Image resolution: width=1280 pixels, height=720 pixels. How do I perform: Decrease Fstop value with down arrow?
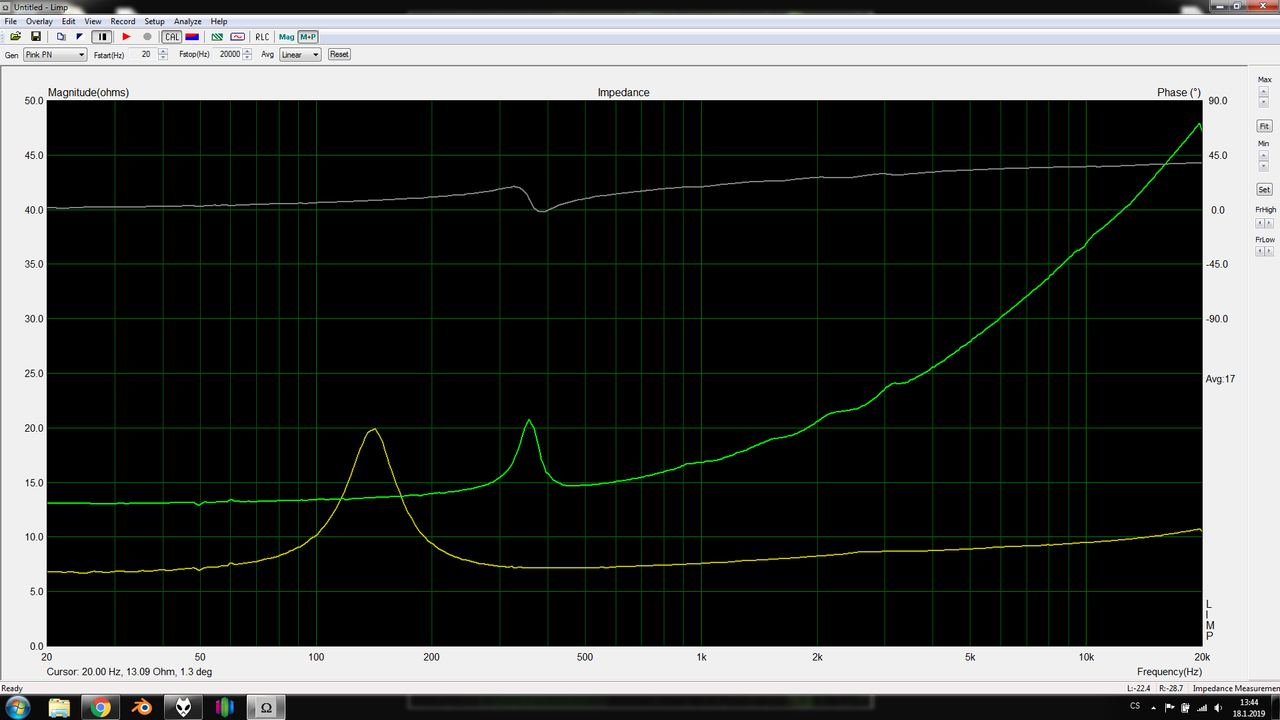(x=249, y=58)
